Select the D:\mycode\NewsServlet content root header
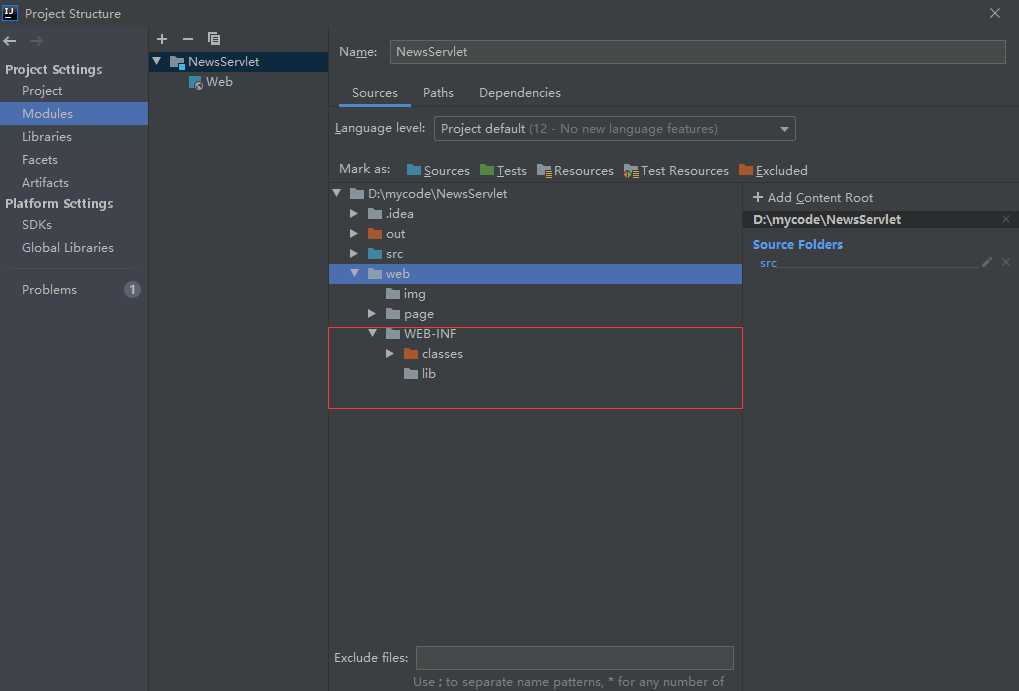Screen dimensions: 1019x691 (881, 220)
